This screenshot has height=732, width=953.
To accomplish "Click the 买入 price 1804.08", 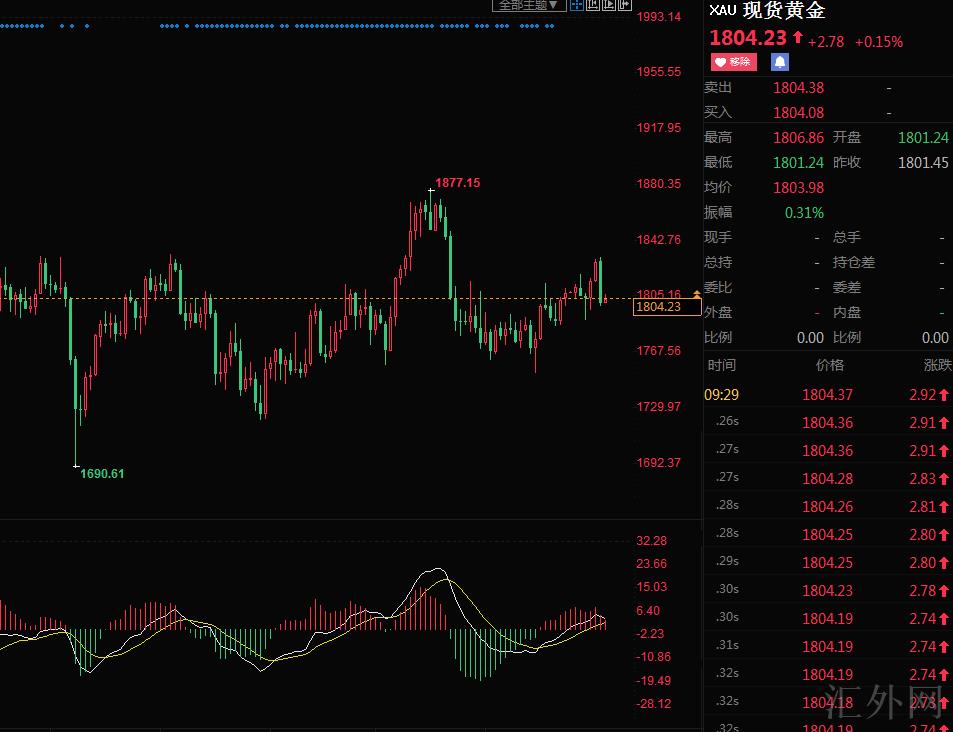I will pyautogui.click(x=798, y=113).
